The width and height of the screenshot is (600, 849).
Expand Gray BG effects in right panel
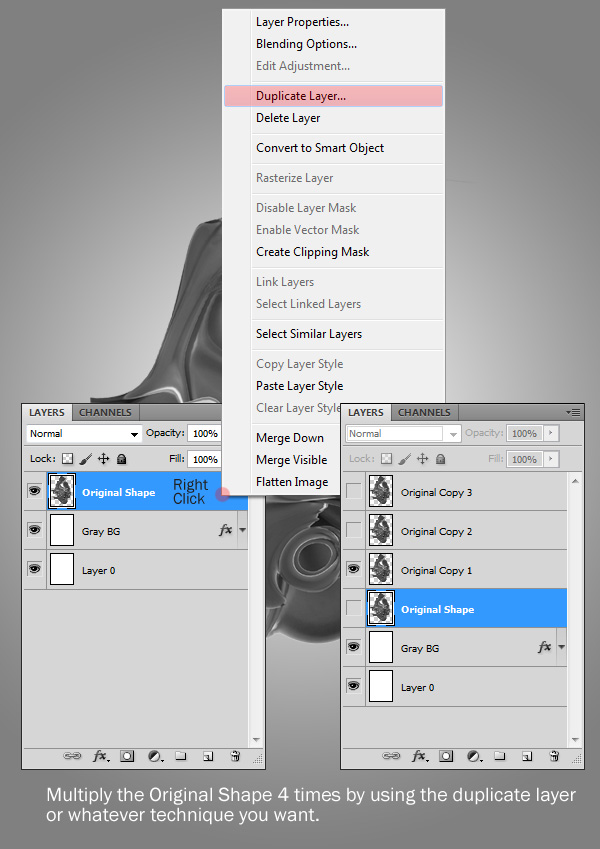coord(561,648)
